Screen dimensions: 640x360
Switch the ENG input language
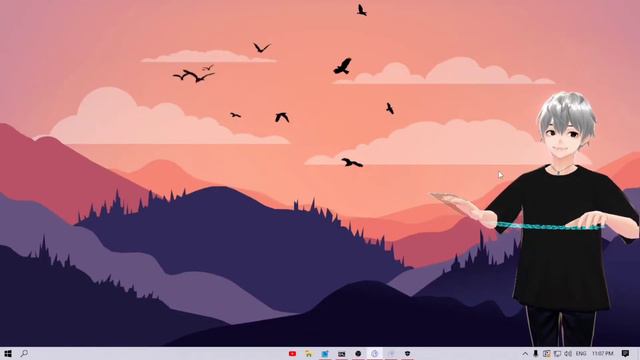pyautogui.click(x=581, y=353)
